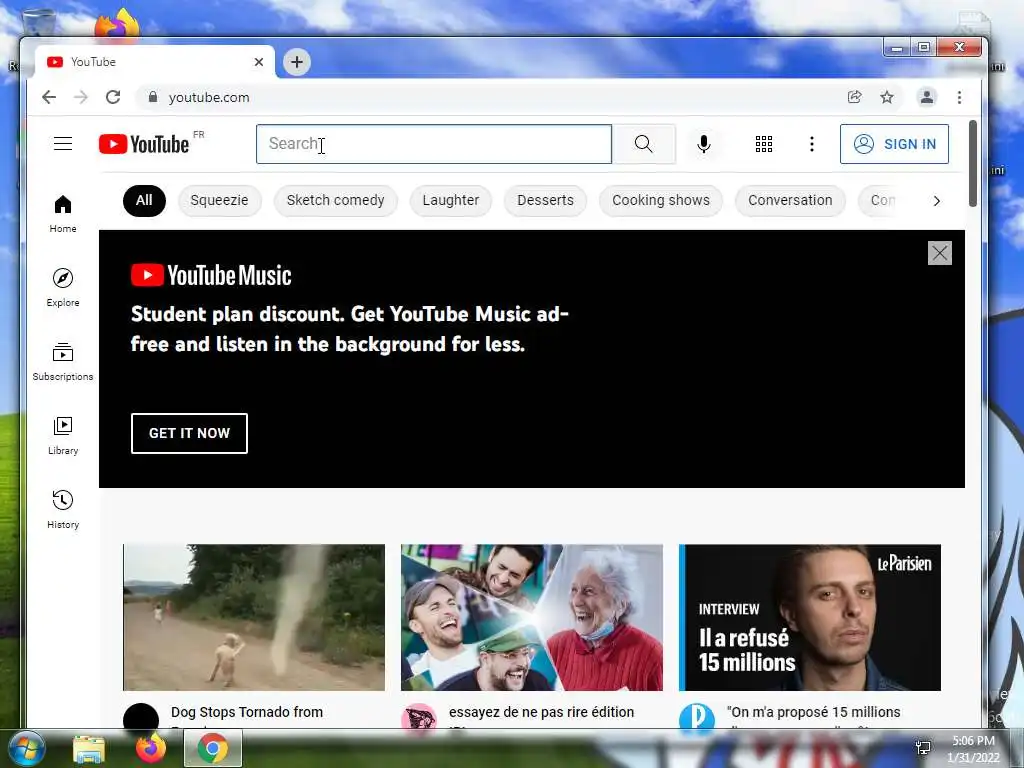Select the Squeezie filter chip
Image resolution: width=1024 pixels, height=768 pixels.
click(219, 200)
